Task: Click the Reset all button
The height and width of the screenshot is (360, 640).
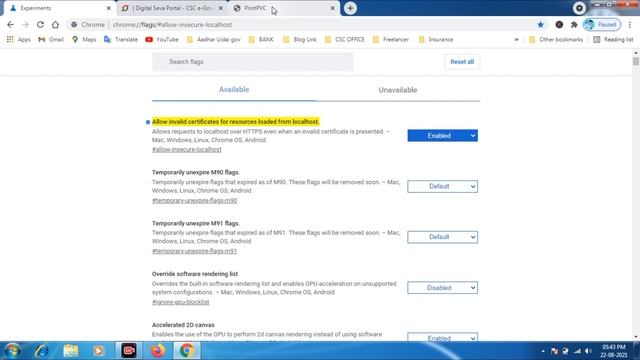Action: tap(462, 62)
